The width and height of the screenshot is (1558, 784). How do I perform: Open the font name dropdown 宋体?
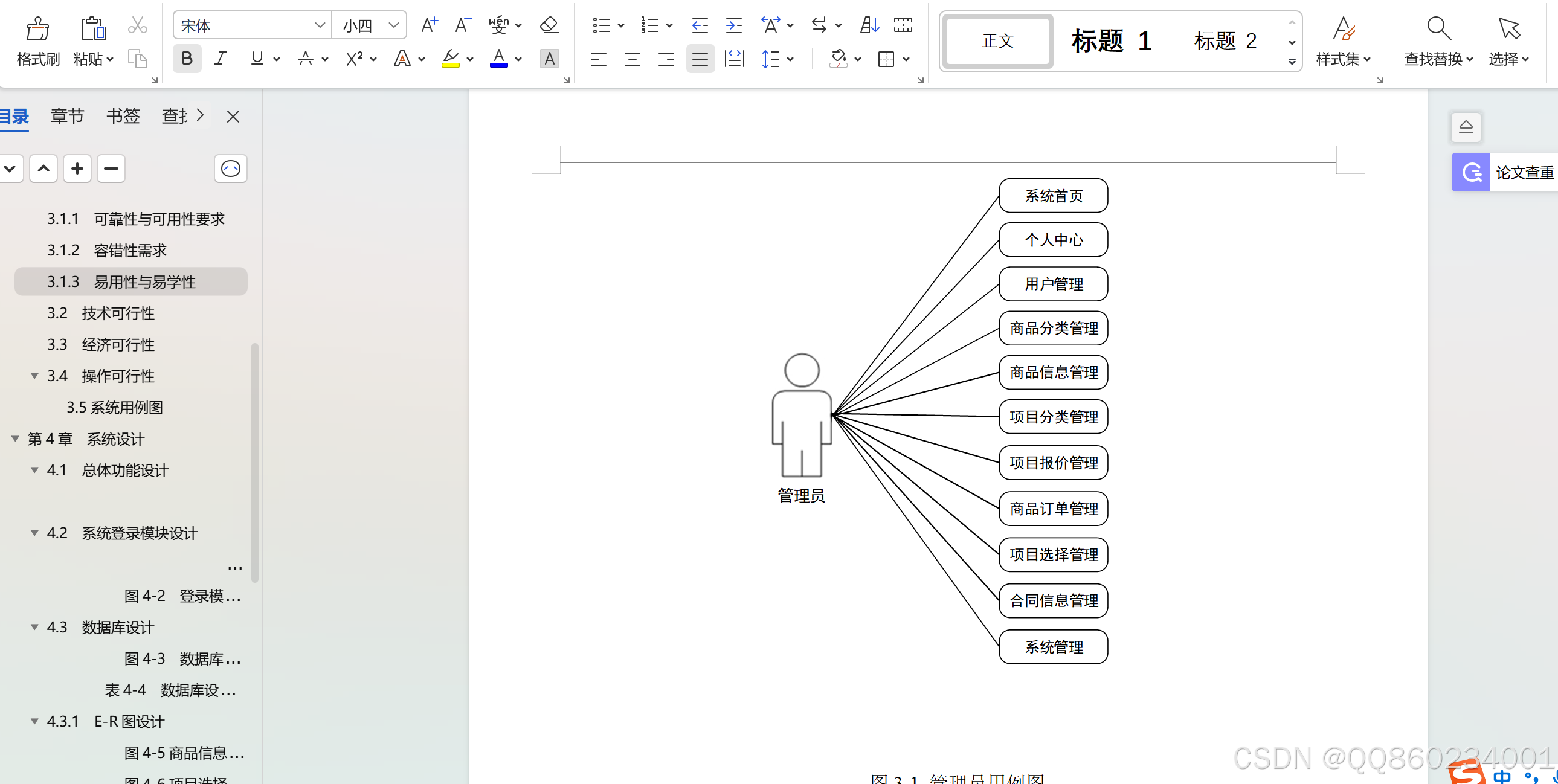320,25
